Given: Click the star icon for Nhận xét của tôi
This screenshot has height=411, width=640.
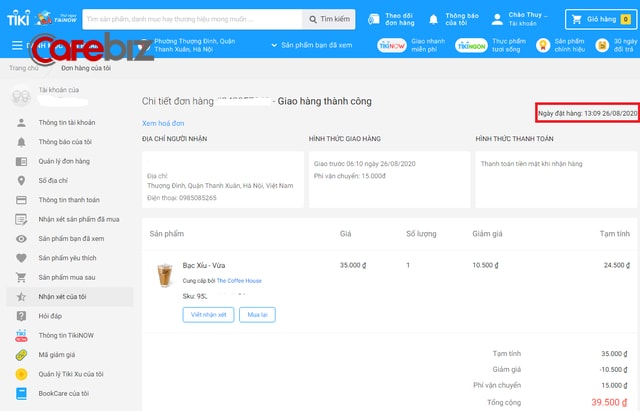Looking at the screenshot, I should click(x=21, y=297).
